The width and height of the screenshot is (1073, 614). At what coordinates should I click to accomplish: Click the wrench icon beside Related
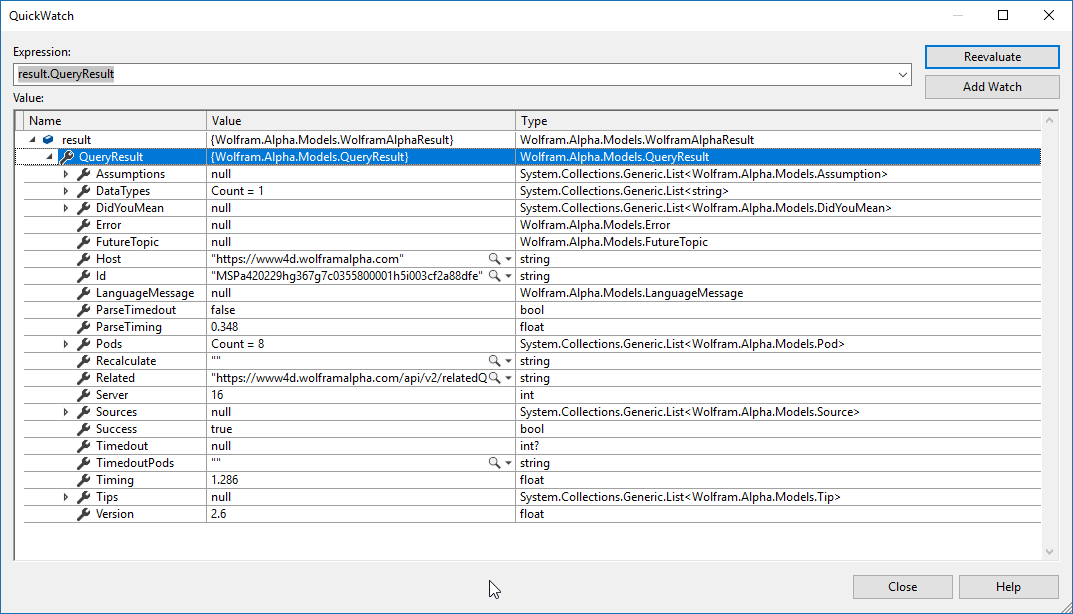tap(83, 378)
